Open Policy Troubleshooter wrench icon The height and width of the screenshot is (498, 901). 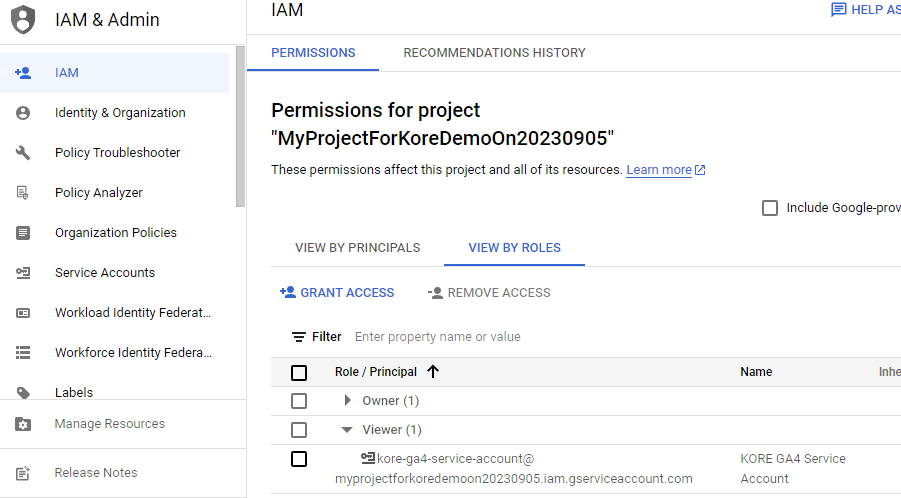(23, 153)
